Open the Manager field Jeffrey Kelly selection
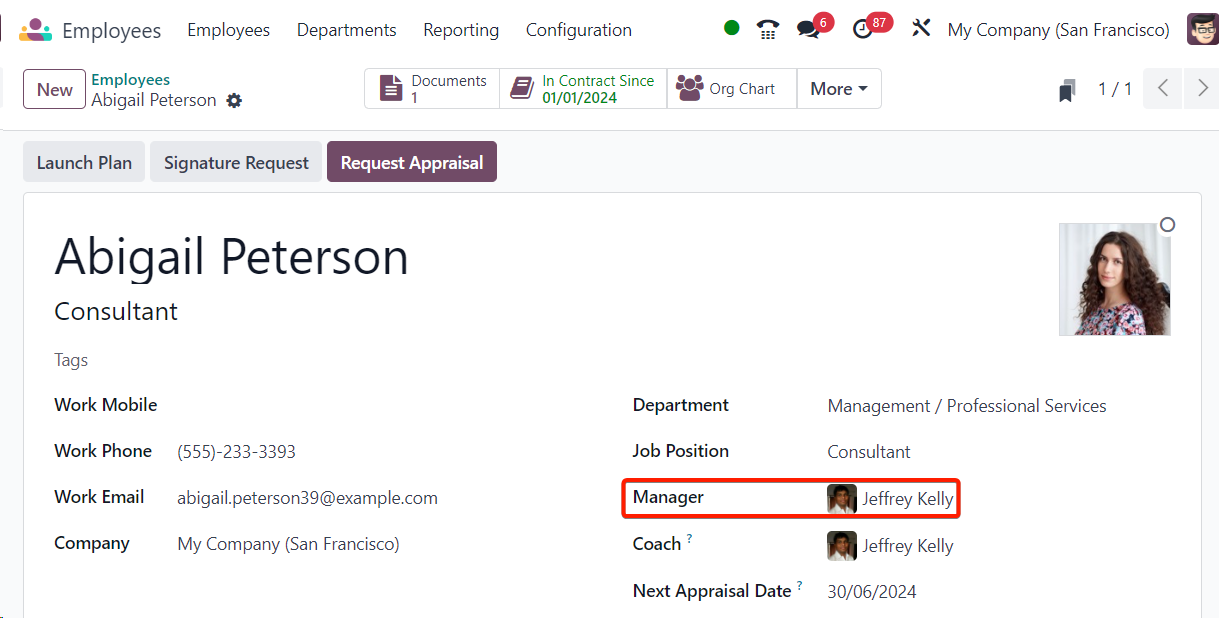 [908, 499]
